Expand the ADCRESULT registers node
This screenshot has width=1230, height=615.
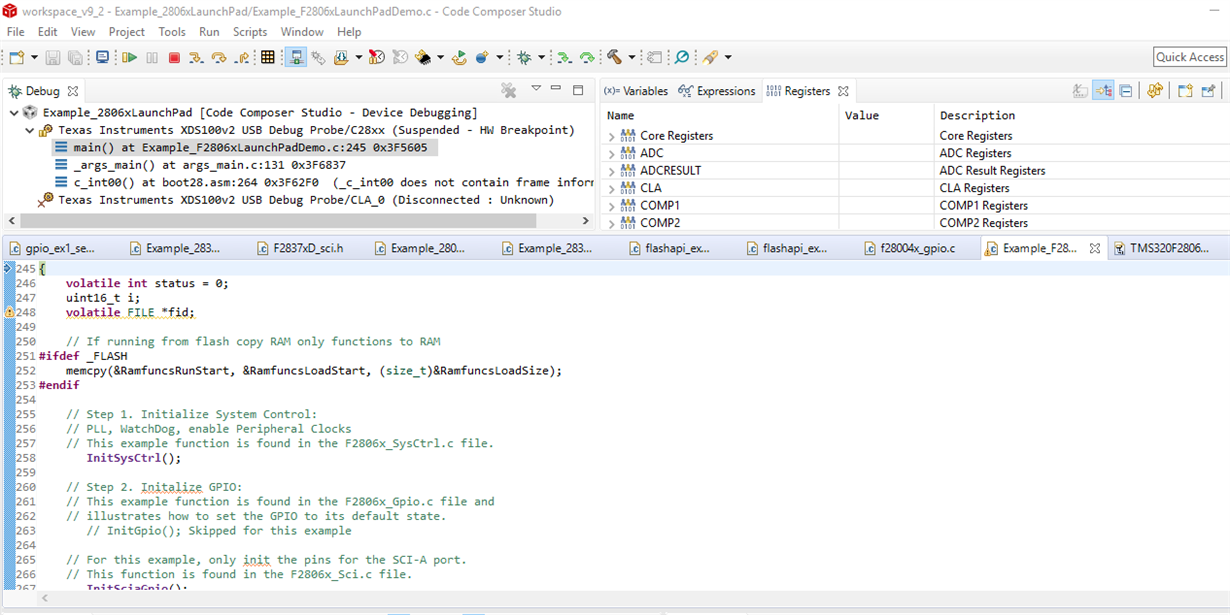point(612,171)
